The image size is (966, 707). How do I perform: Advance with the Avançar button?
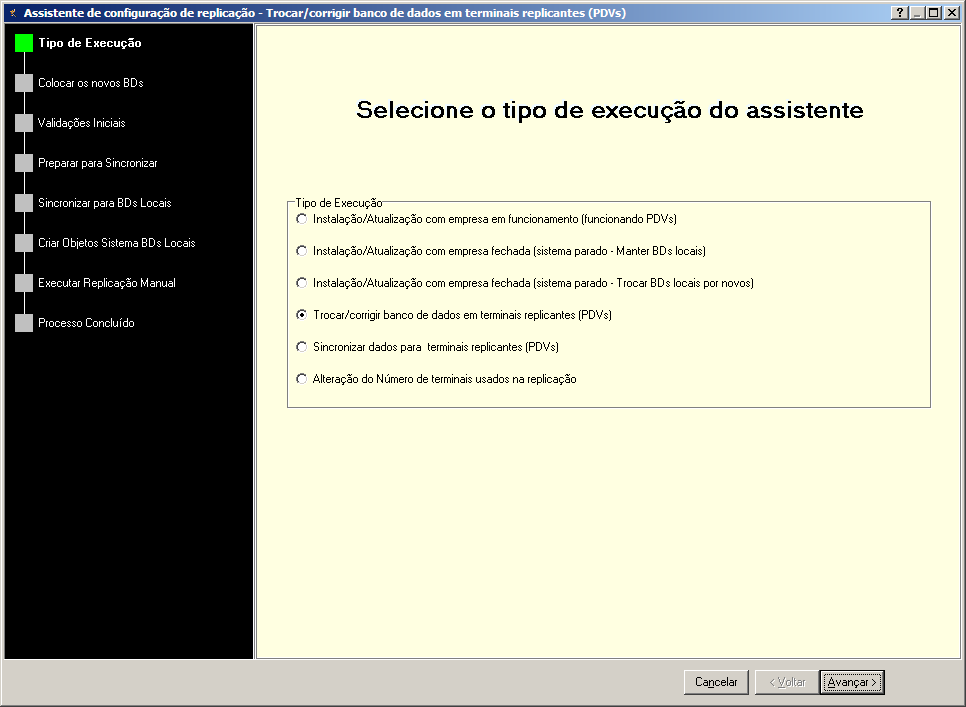pyautogui.click(x=852, y=682)
